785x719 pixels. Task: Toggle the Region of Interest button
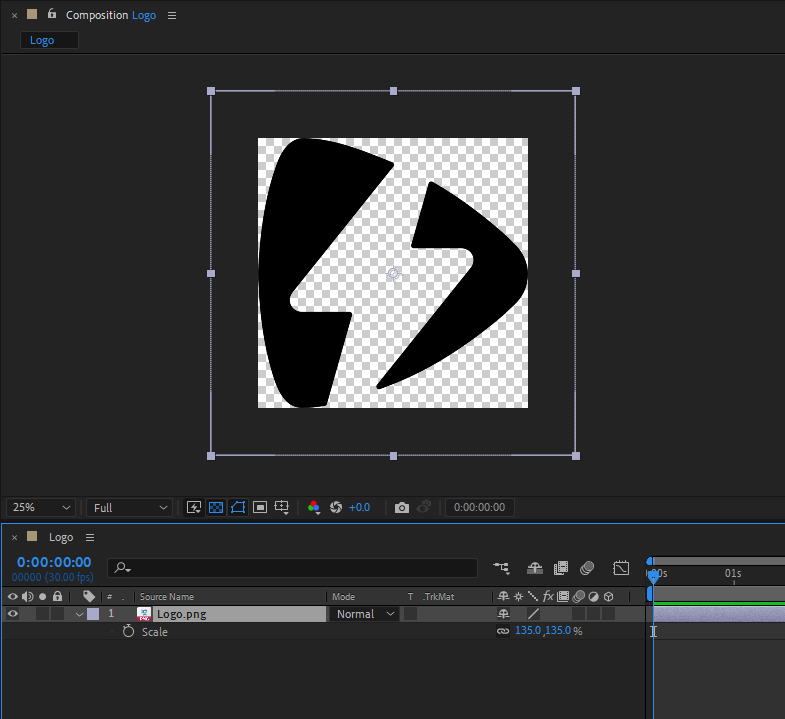(260, 507)
